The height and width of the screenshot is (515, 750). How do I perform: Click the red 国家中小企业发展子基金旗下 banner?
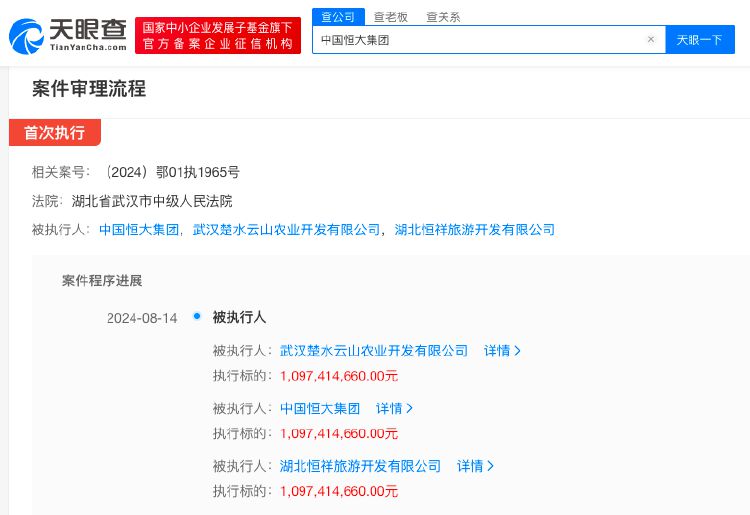point(218,35)
